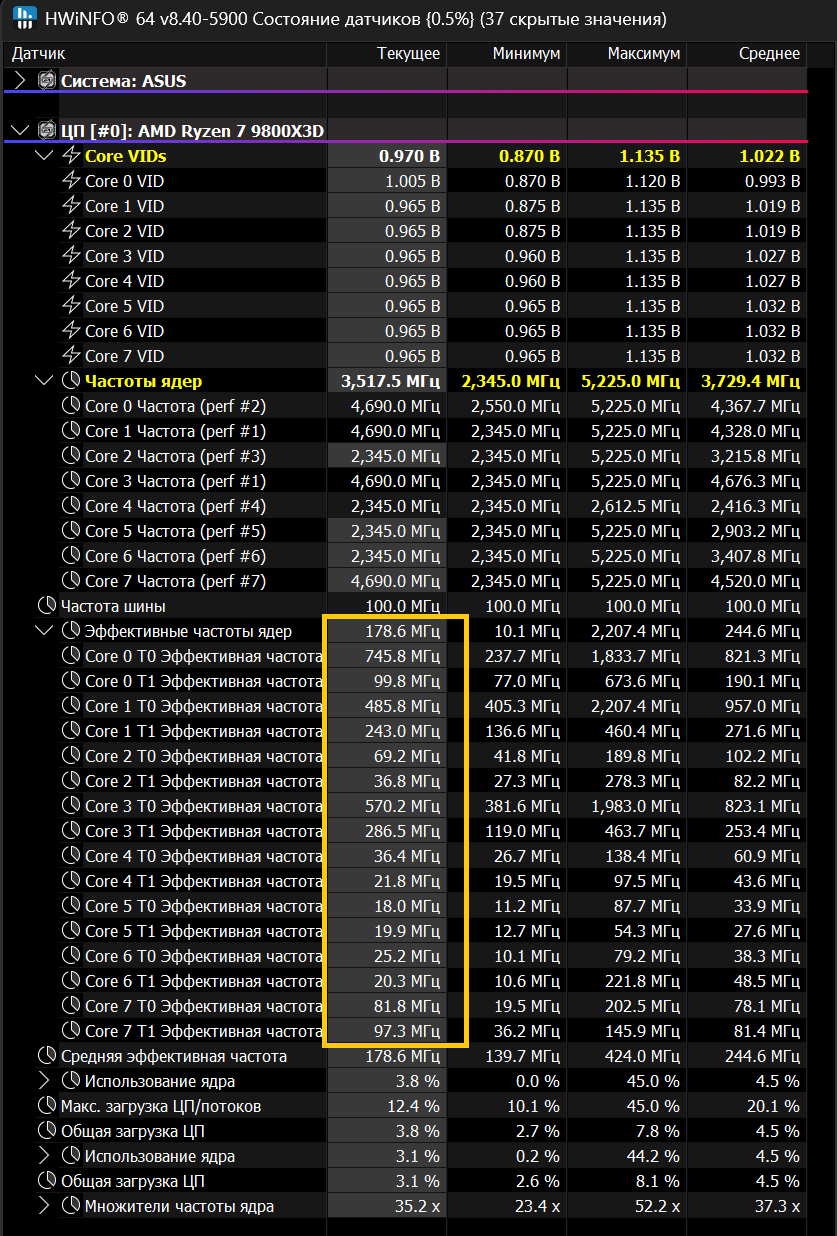Viewport: 837px width, 1236px height.
Task: Click the clock icon of Core 0 Частота (perf #2)
Action: (71, 405)
